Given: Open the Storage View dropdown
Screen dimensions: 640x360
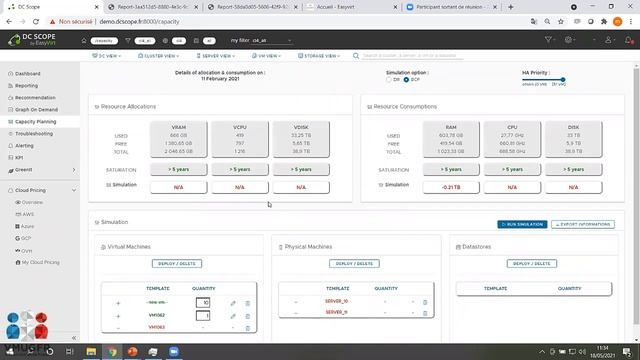Looking at the screenshot, I should (319, 56).
